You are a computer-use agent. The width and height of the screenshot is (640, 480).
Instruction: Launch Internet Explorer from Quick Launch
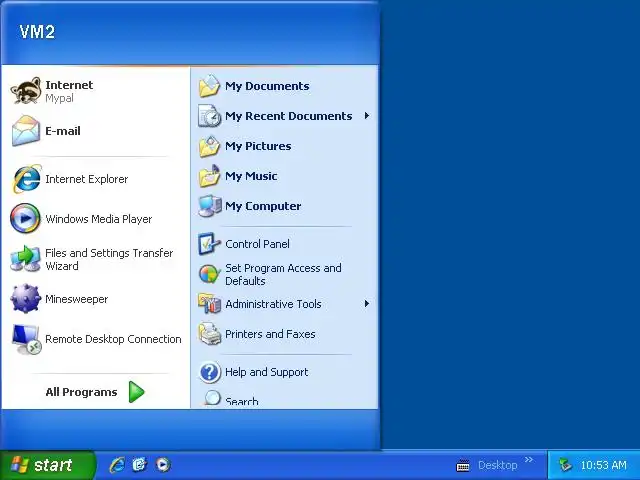click(117, 464)
